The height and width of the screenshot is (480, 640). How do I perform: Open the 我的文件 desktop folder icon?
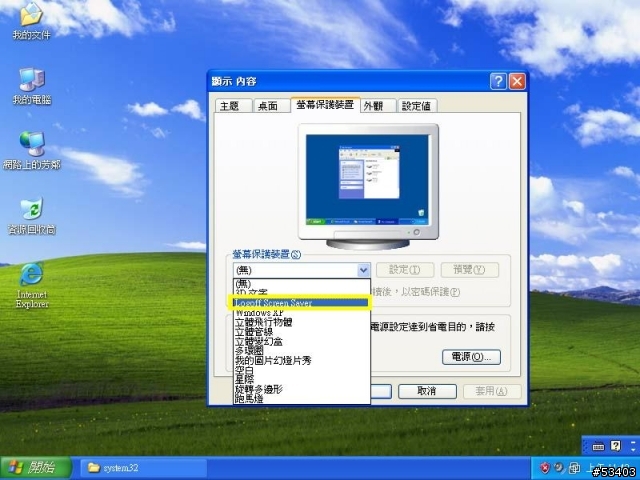point(31,21)
